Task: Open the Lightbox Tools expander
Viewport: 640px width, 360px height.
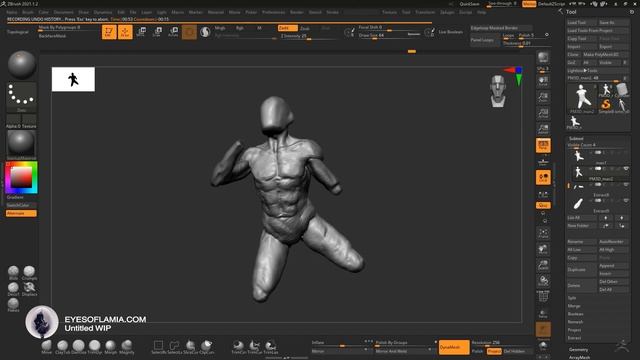Action: pos(582,71)
